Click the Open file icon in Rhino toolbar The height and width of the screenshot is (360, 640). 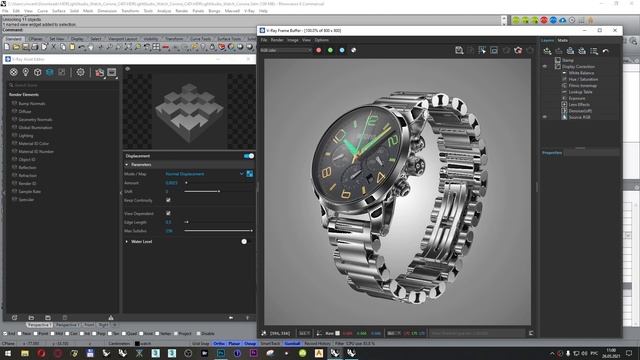click(16, 47)
